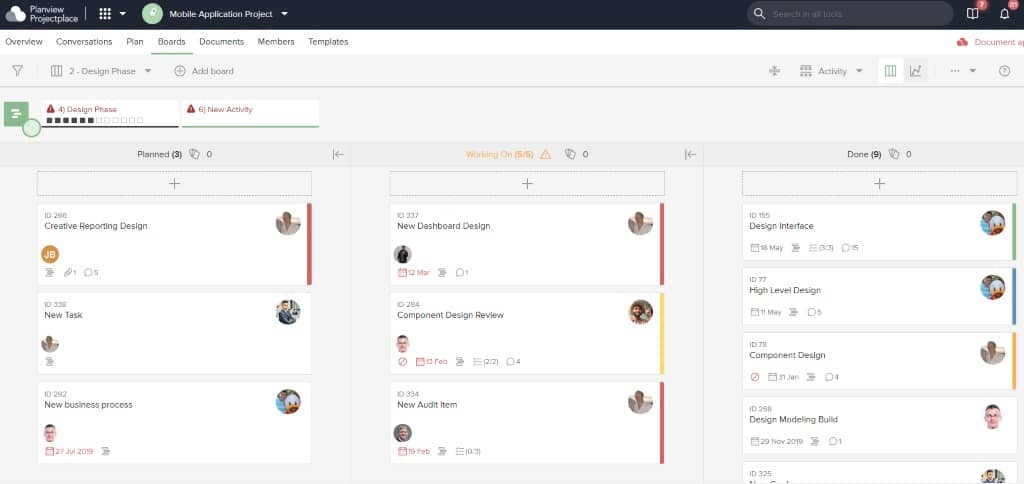Add a card in the Working On column
Viewport: 1024px width, 484px height.
pos(527,184)
